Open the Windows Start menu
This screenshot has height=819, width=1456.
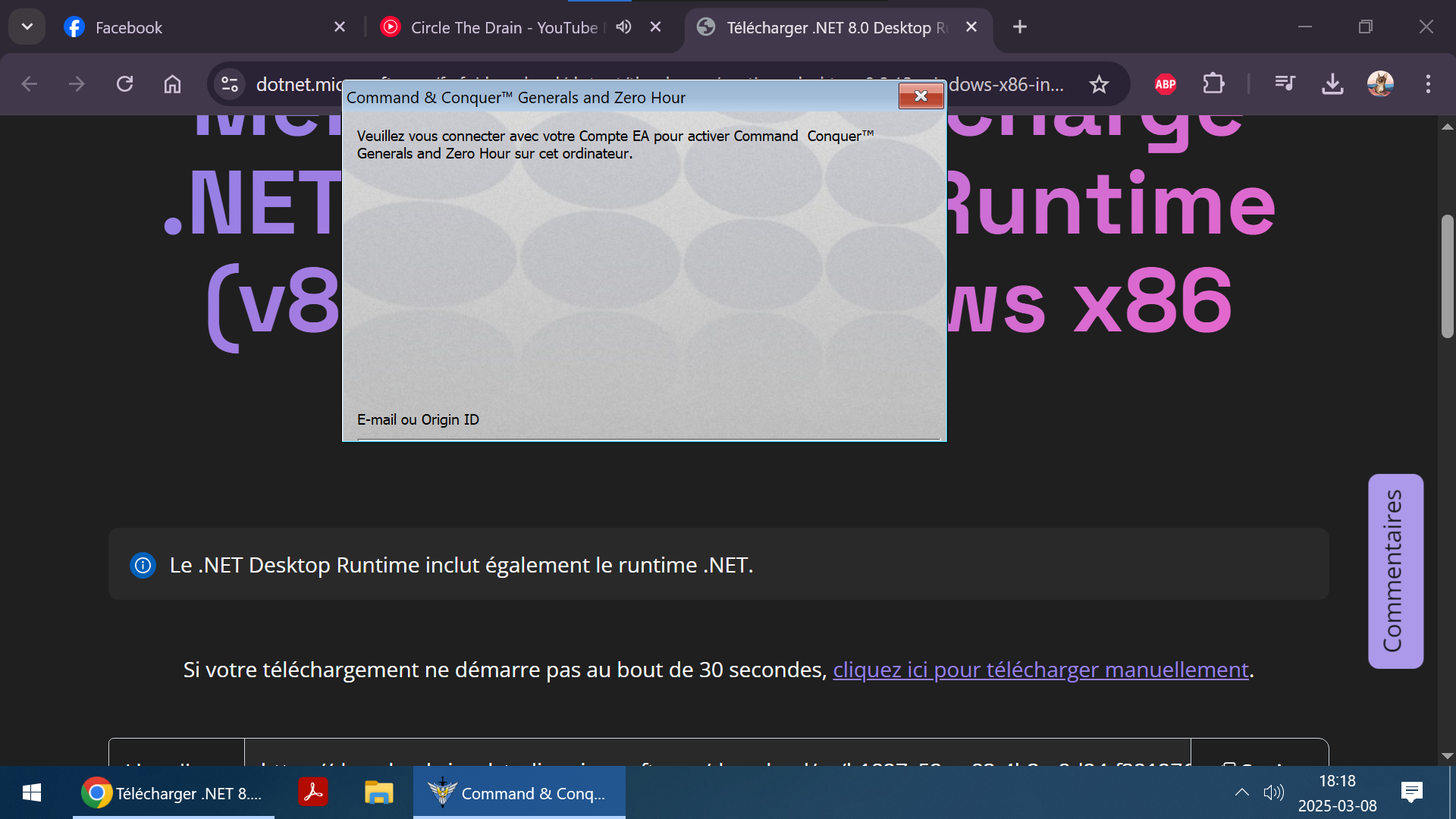32,792
